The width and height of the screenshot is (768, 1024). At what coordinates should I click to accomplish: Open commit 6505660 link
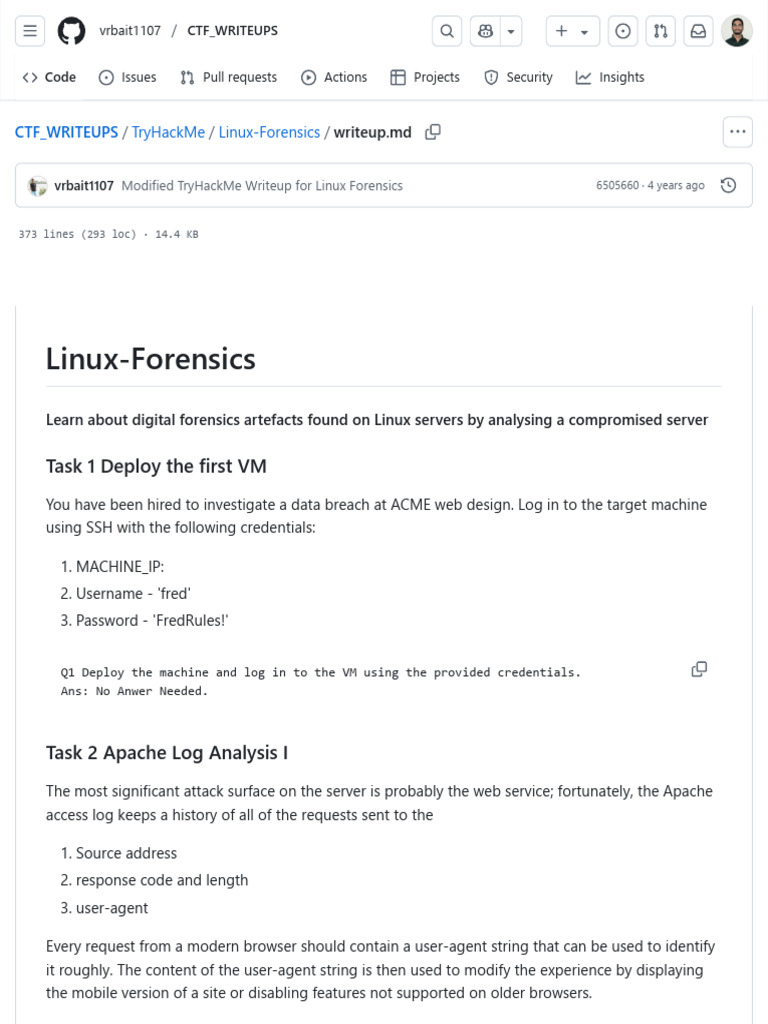tap(617, 185)
